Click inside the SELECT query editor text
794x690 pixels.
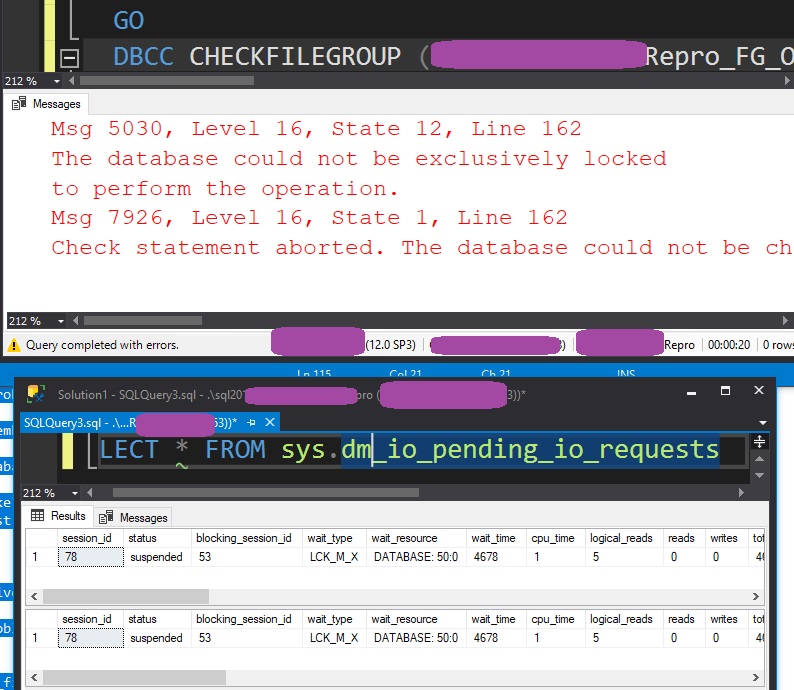[x=400, y=450]
